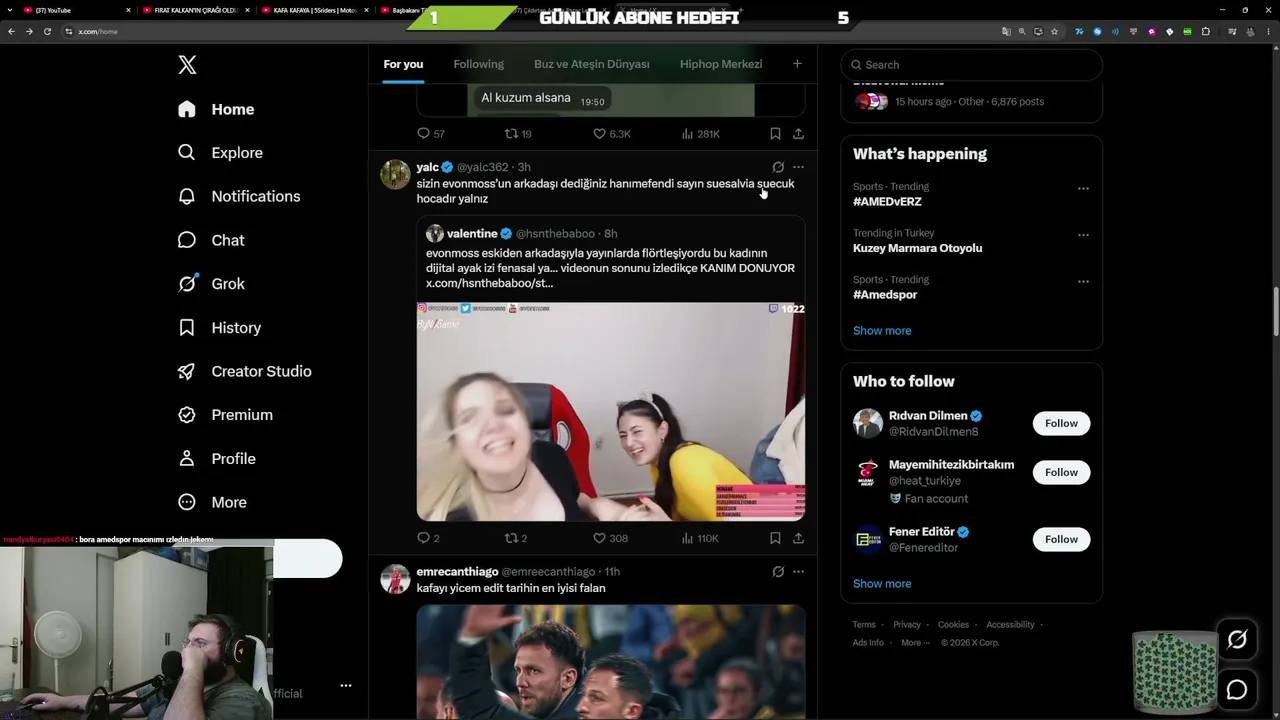The image size is (1280, 720).
Task: Open the Kuzey Marmara Otoyolu trend
Action: (917, 248)
